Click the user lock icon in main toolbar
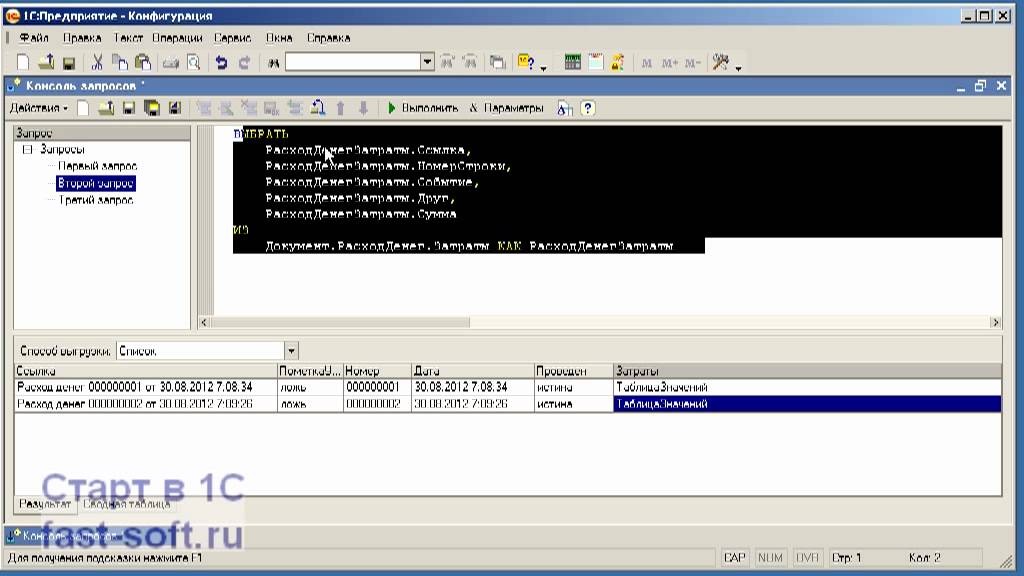Image resolution: width=1024 pixels, height=576 pixels. [x=618, y=63]
